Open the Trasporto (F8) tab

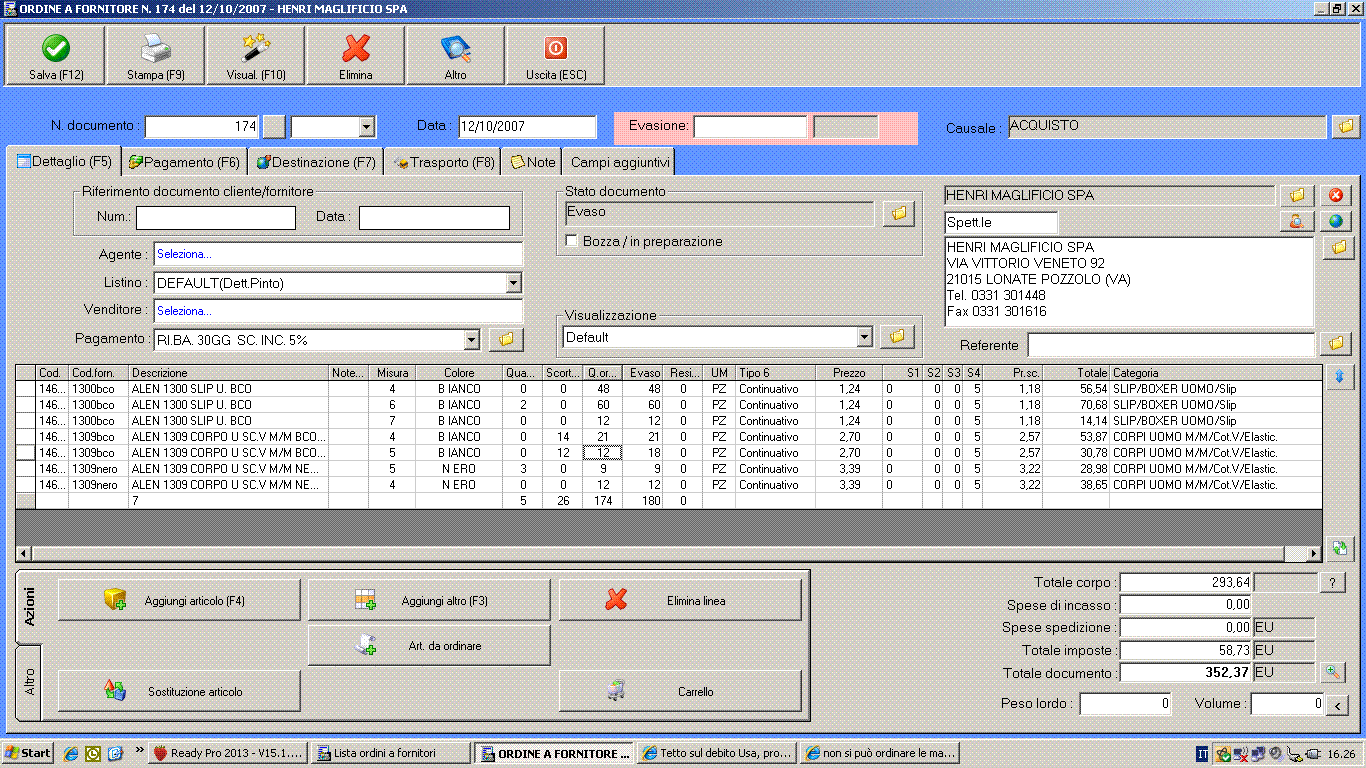click(444, 162)
